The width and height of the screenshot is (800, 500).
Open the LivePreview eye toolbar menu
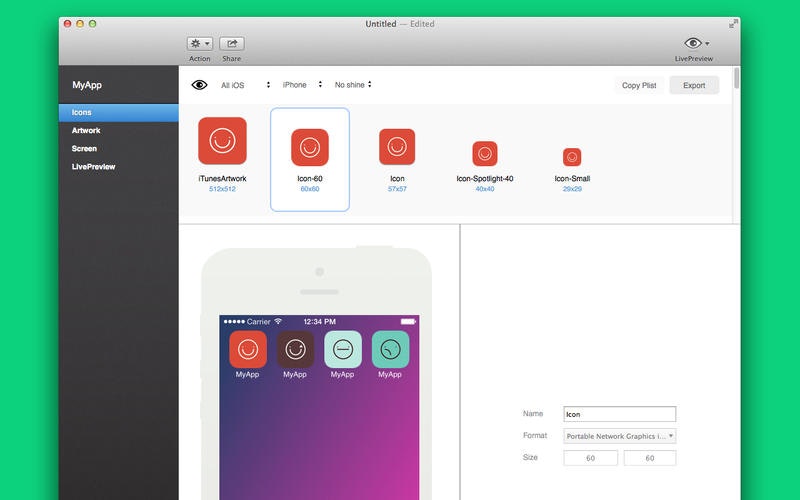point(696,43)
